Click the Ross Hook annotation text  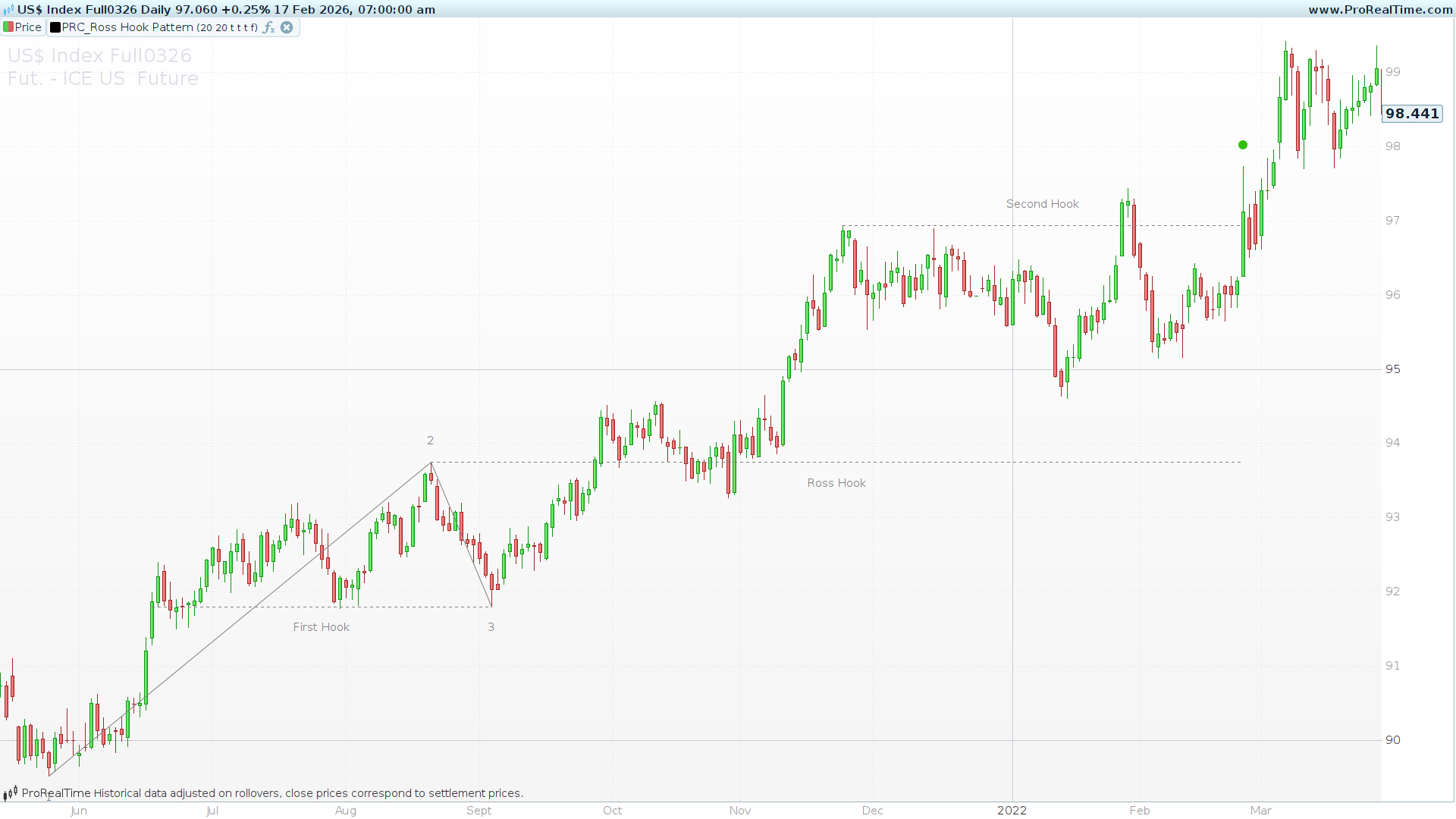click(836, 483)
